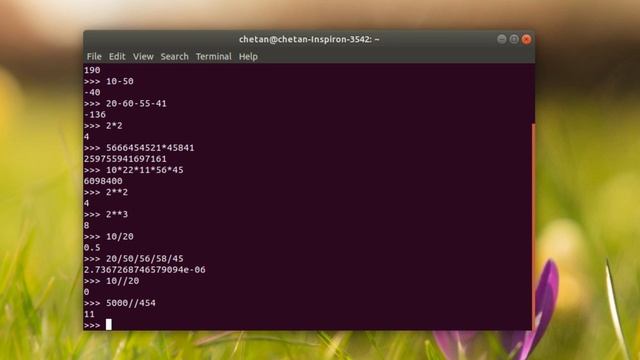The height and width of the screenshot is (360, 640).
Task: Click the expression 10/20
Action: (x=120, y=236)
